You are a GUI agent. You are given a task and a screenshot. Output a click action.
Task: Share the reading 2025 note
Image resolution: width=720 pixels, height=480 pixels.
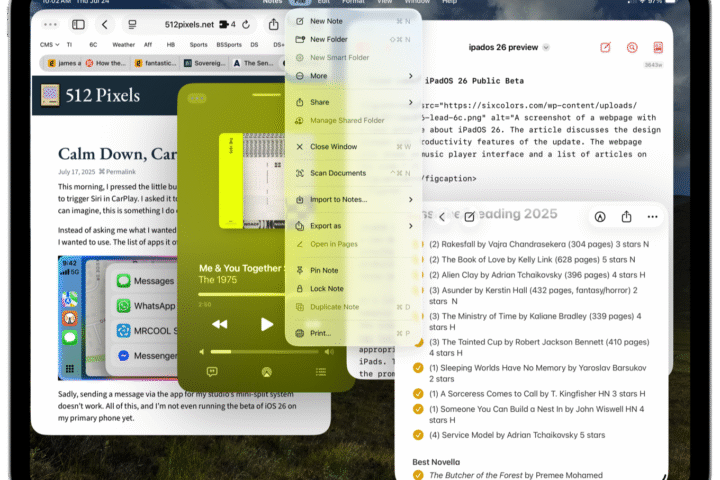click(x=626, y=216)
